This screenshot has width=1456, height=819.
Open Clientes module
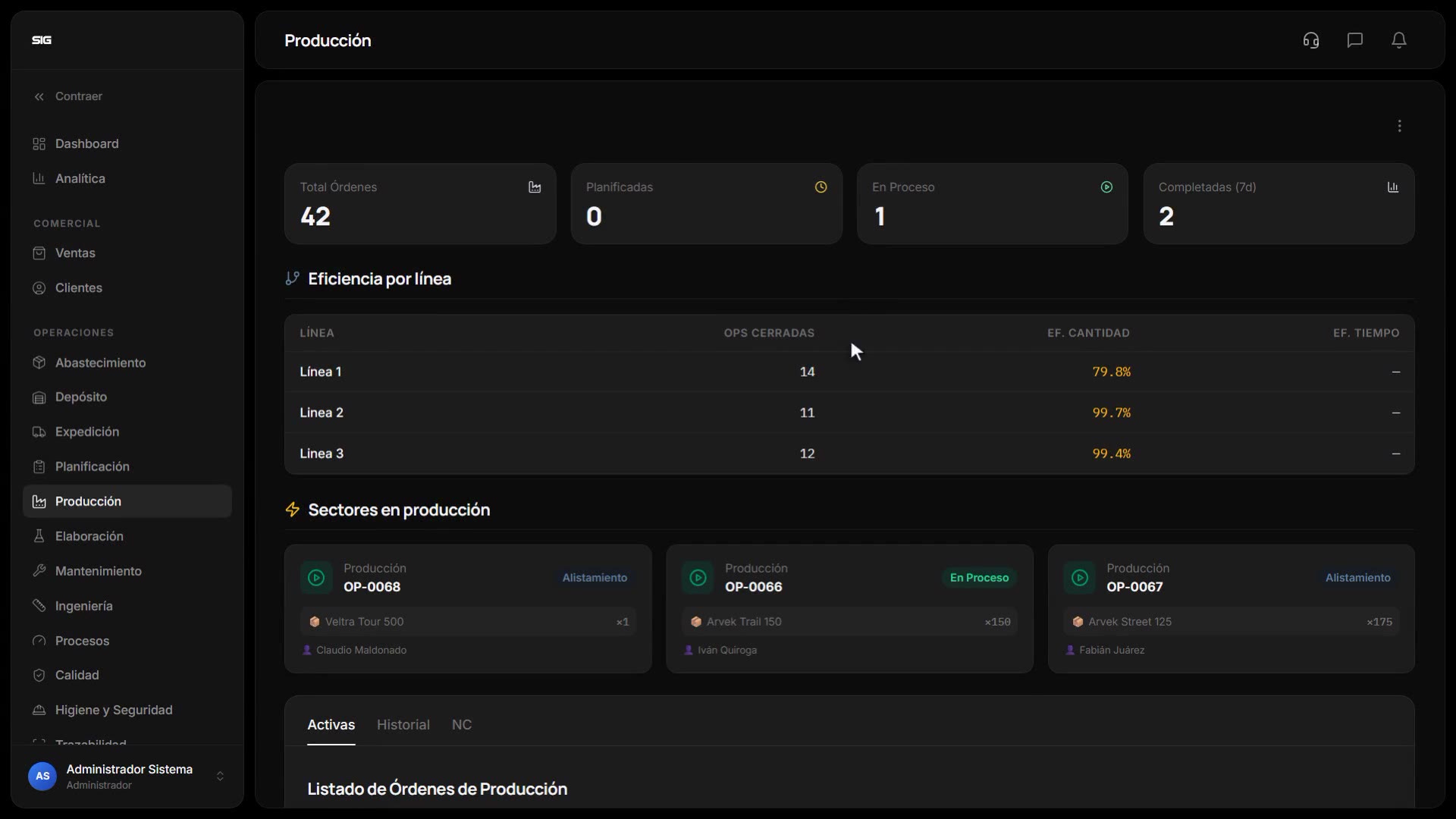pyautogui.click(x=127, y=287)
